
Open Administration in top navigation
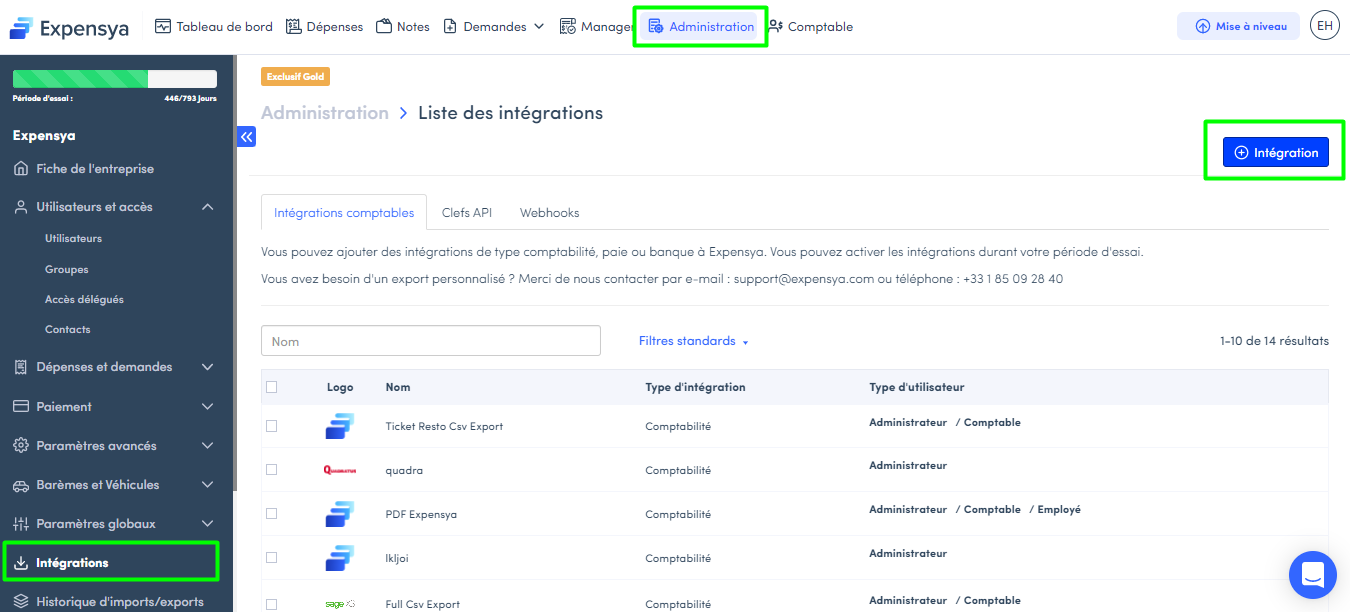(701, 27)
